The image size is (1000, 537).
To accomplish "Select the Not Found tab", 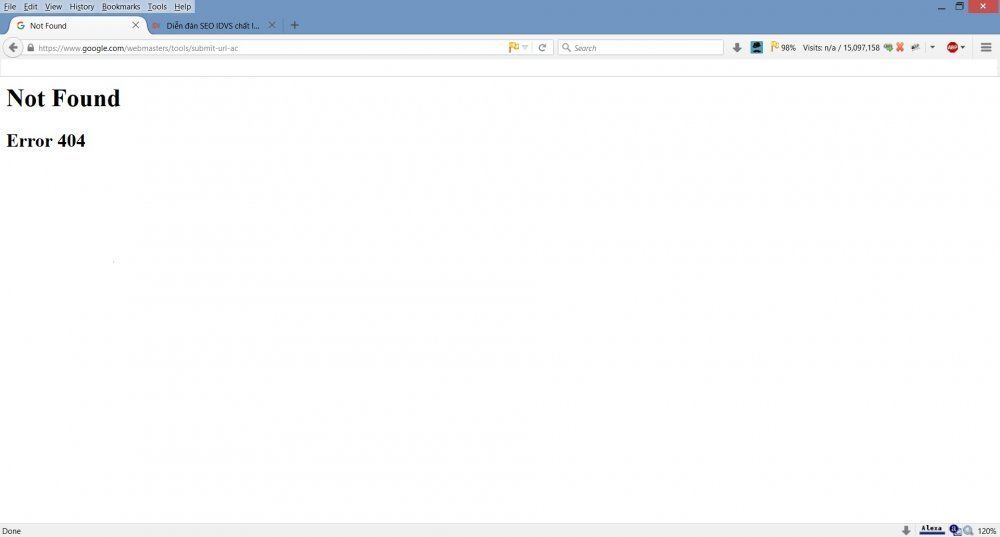I will click(x=78, y=26).
